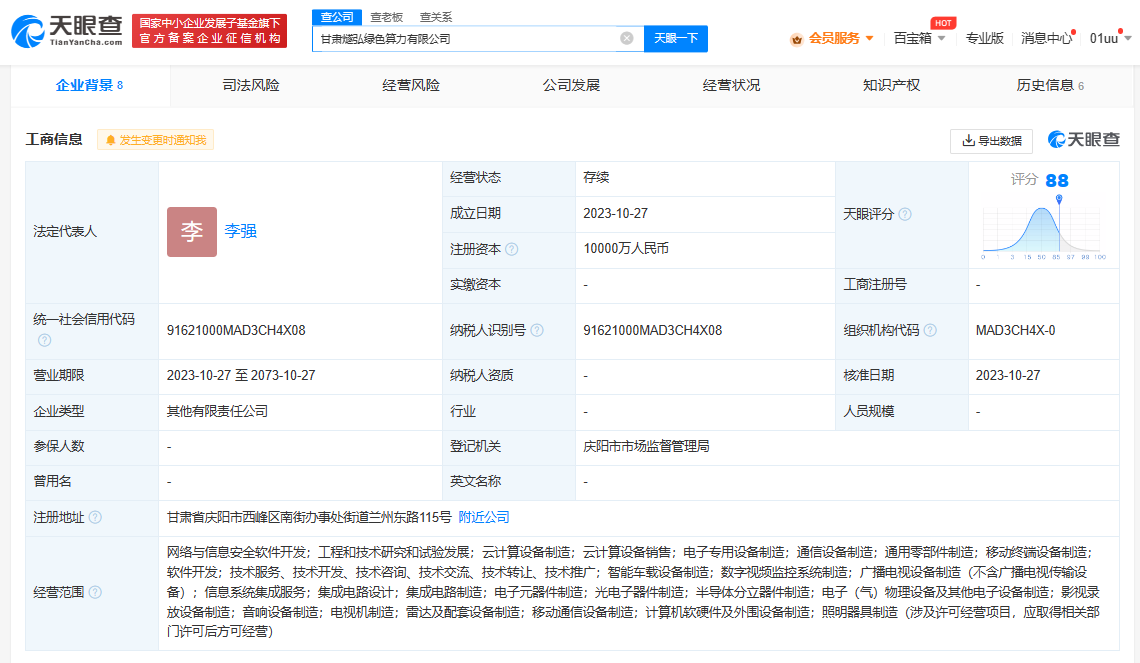Select the 查老板 search mode tab
The width and height of the screenshot is (1140, 663).
[x=387, y=17]
